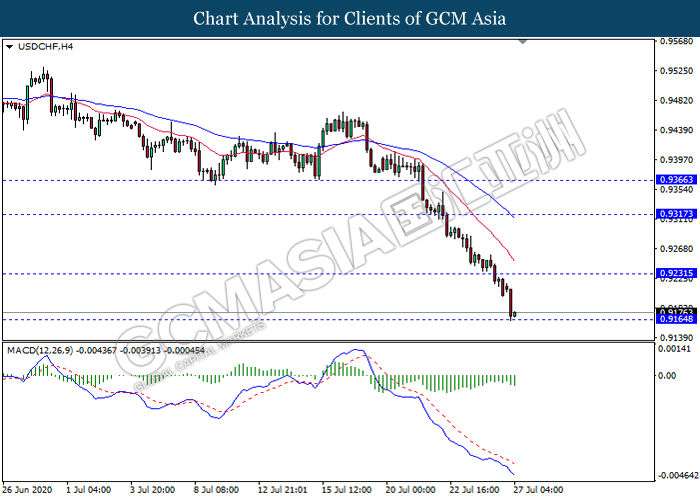The height and width of the screenshot is (500, 700).
Task: Open the USDCHF,H4 symbol dropdown arrow
Action: tap(9, 47)
